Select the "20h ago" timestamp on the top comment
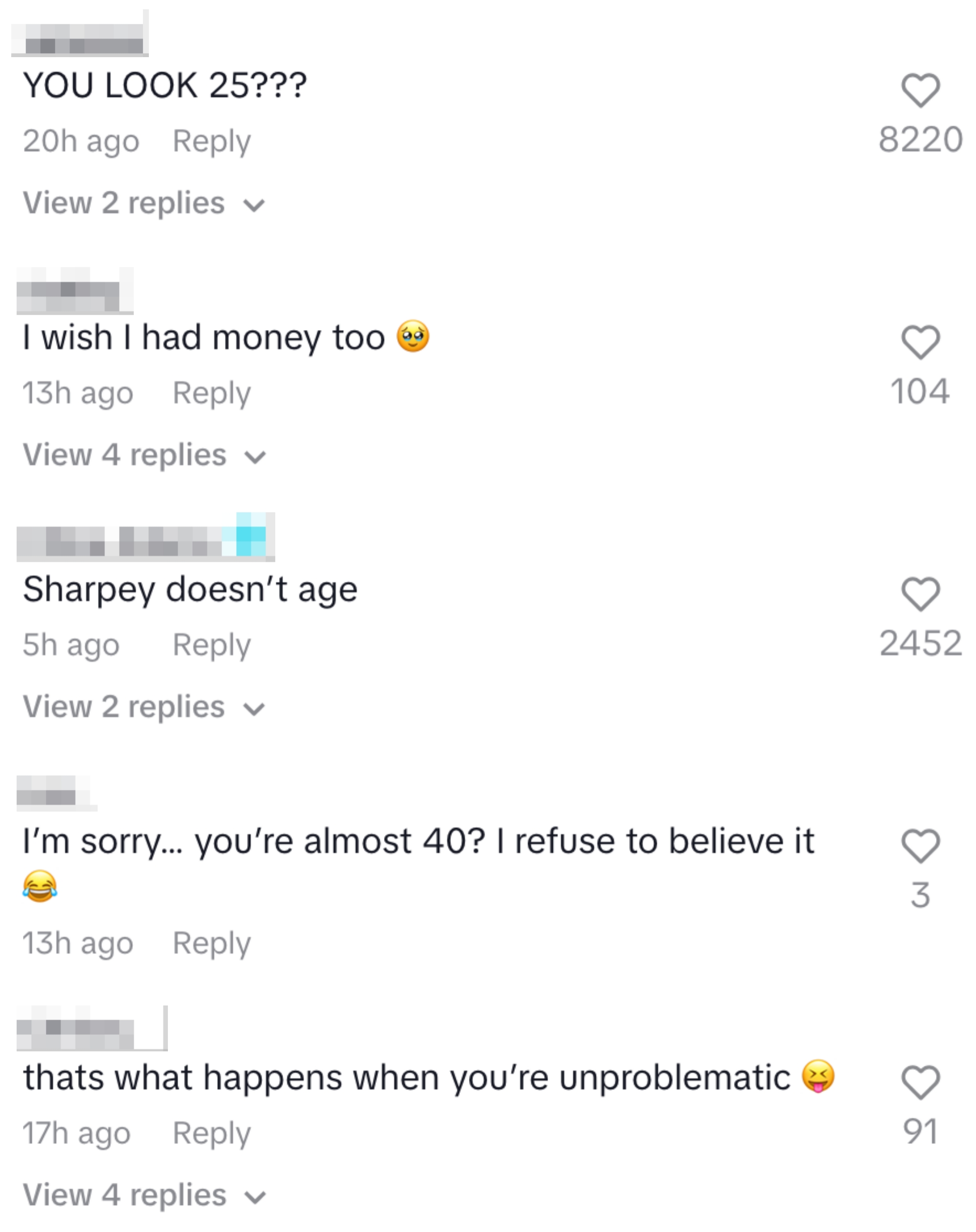 (x=81, y=140)
